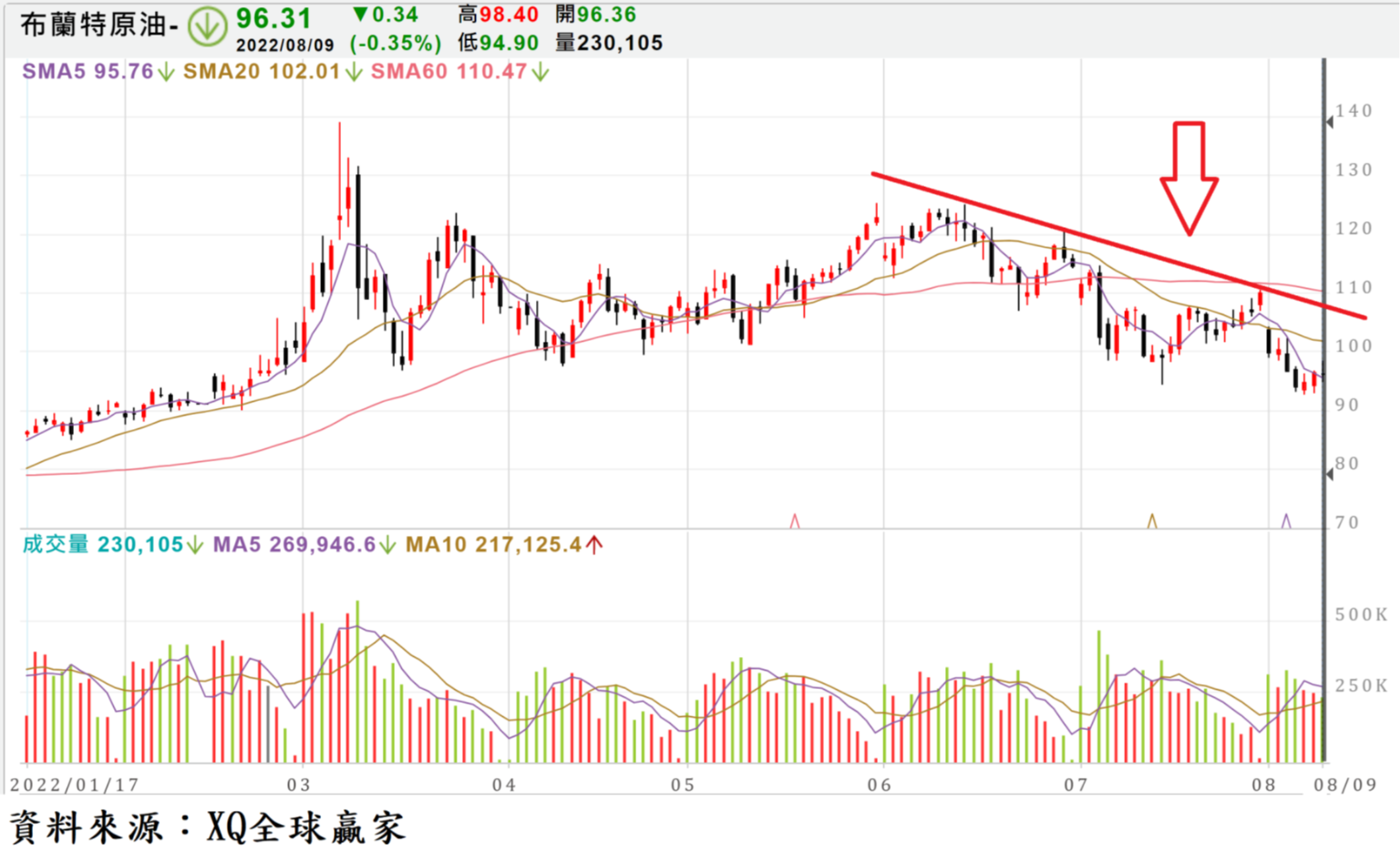Toggle the SMA5 95.76 indicator label
Viewport: 1400px width, 863px height.
[x=87, y=71]
